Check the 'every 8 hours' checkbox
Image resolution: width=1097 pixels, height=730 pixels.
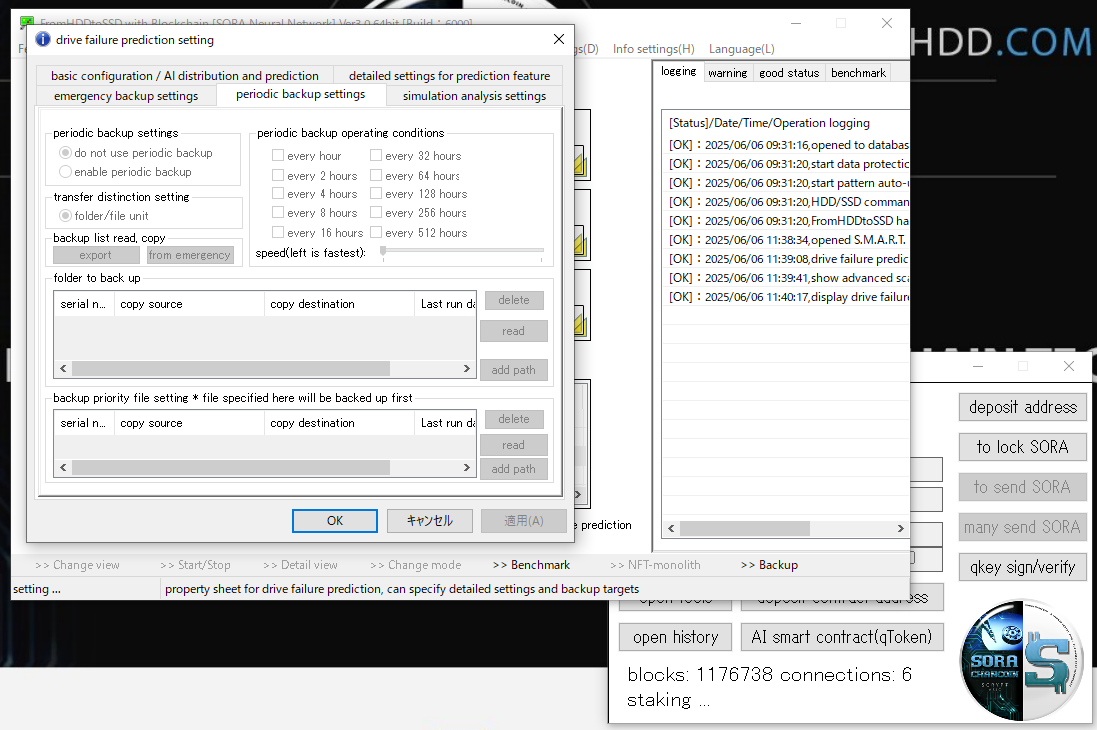click(x=278, y=212)
